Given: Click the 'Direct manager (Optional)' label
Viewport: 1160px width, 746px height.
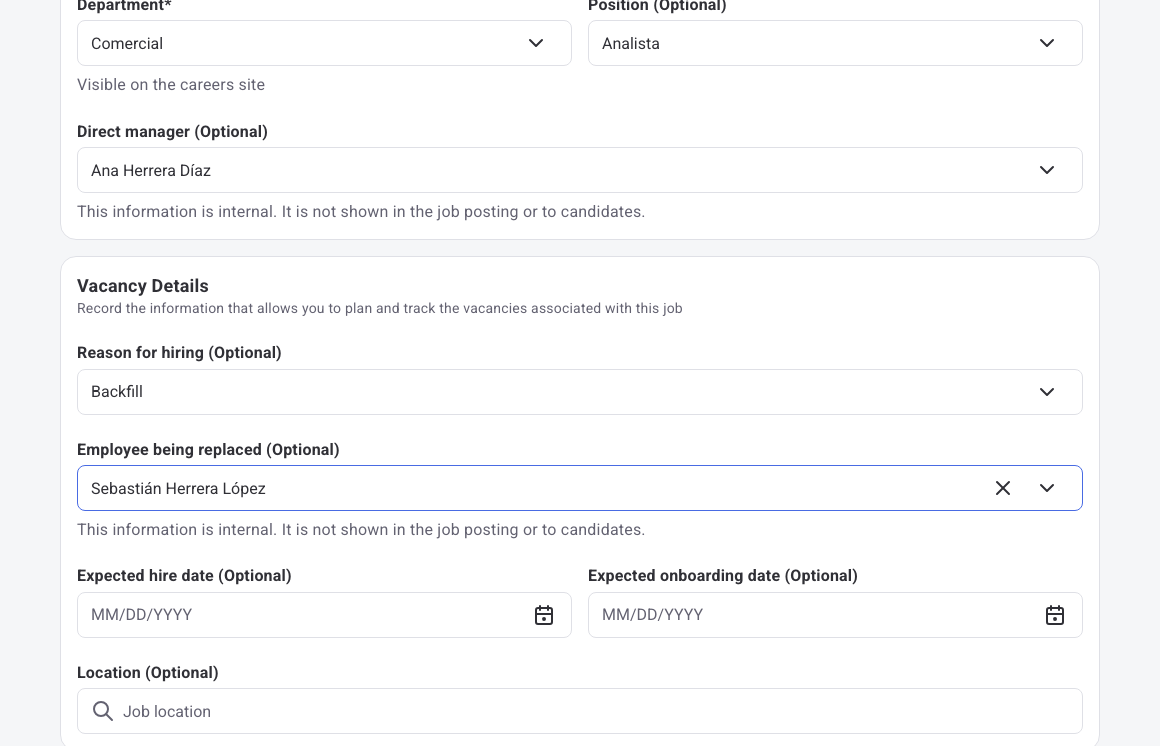Looking at the screenshot, I should (x=172, y=132).
